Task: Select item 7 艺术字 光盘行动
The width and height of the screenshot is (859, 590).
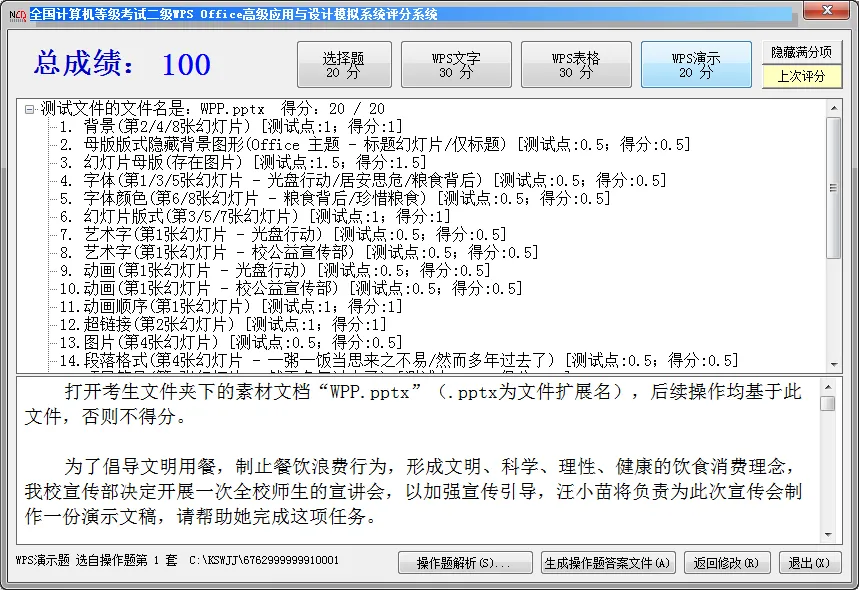Action: (x=283, y=234)
